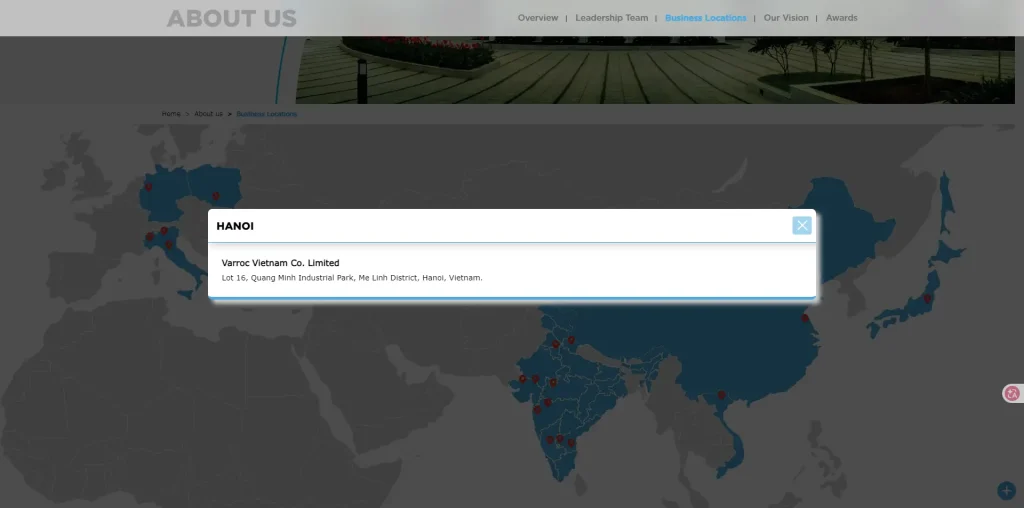The width and height of the screenshot is (1024, 508).
Task: Click the map pin on China's east coast
Action: click(x=805, y=318)
